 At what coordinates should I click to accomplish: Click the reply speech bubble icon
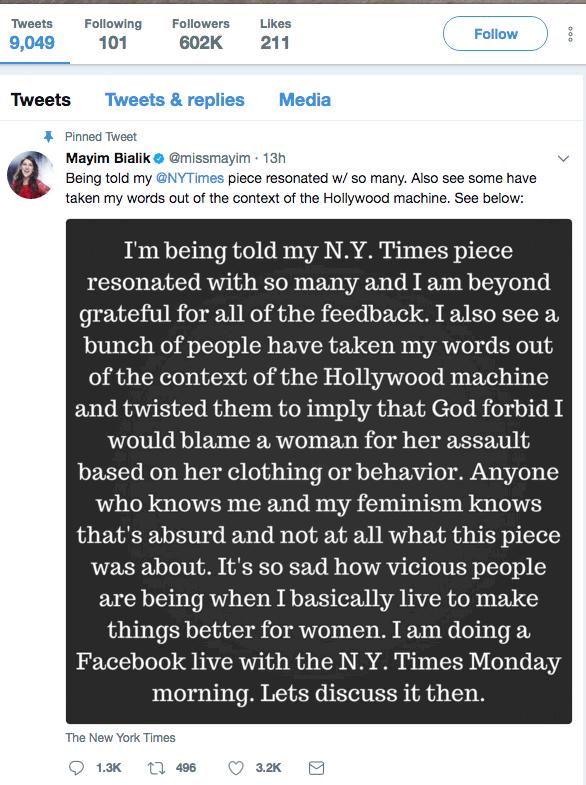click(76, 767)
